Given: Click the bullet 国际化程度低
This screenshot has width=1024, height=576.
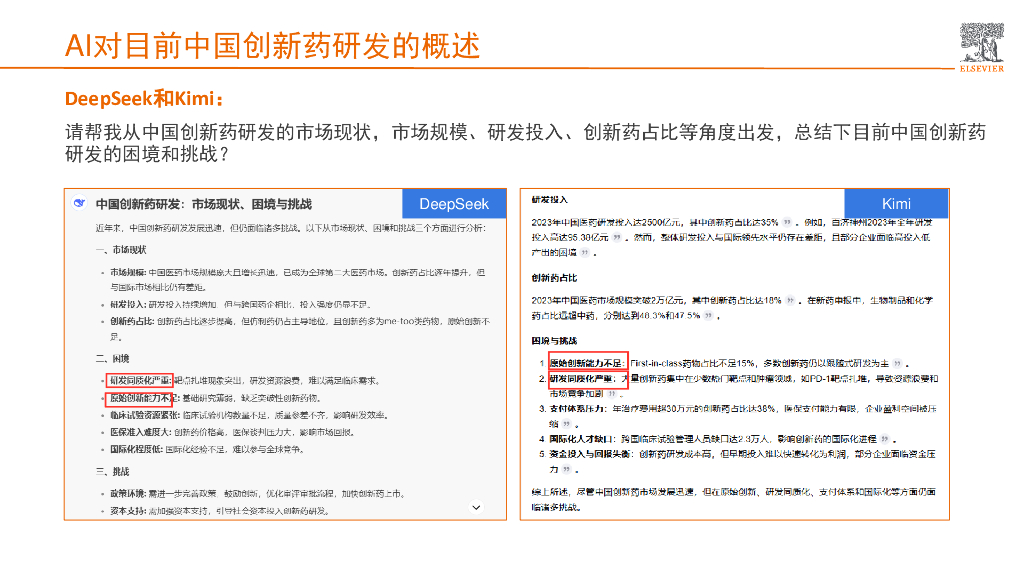Looking at the screenshot, I should click(x=136, y=449).
